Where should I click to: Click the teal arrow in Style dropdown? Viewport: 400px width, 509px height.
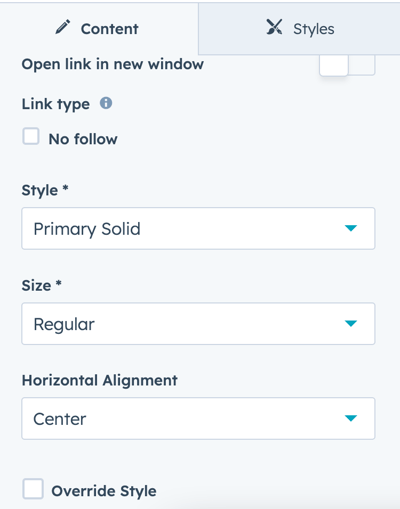351,228
